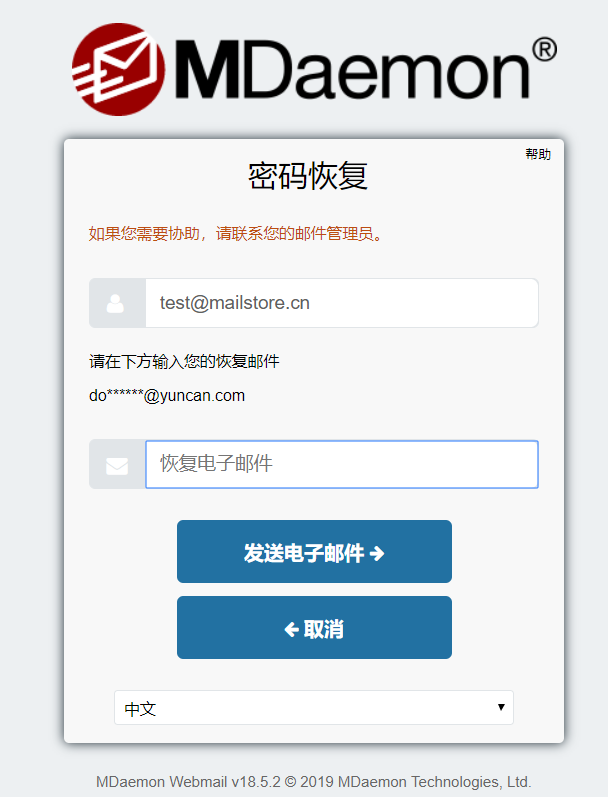Click the 发送电子邮件 send button
This screenshot has height=797, width=608.
tap(314, 551)
